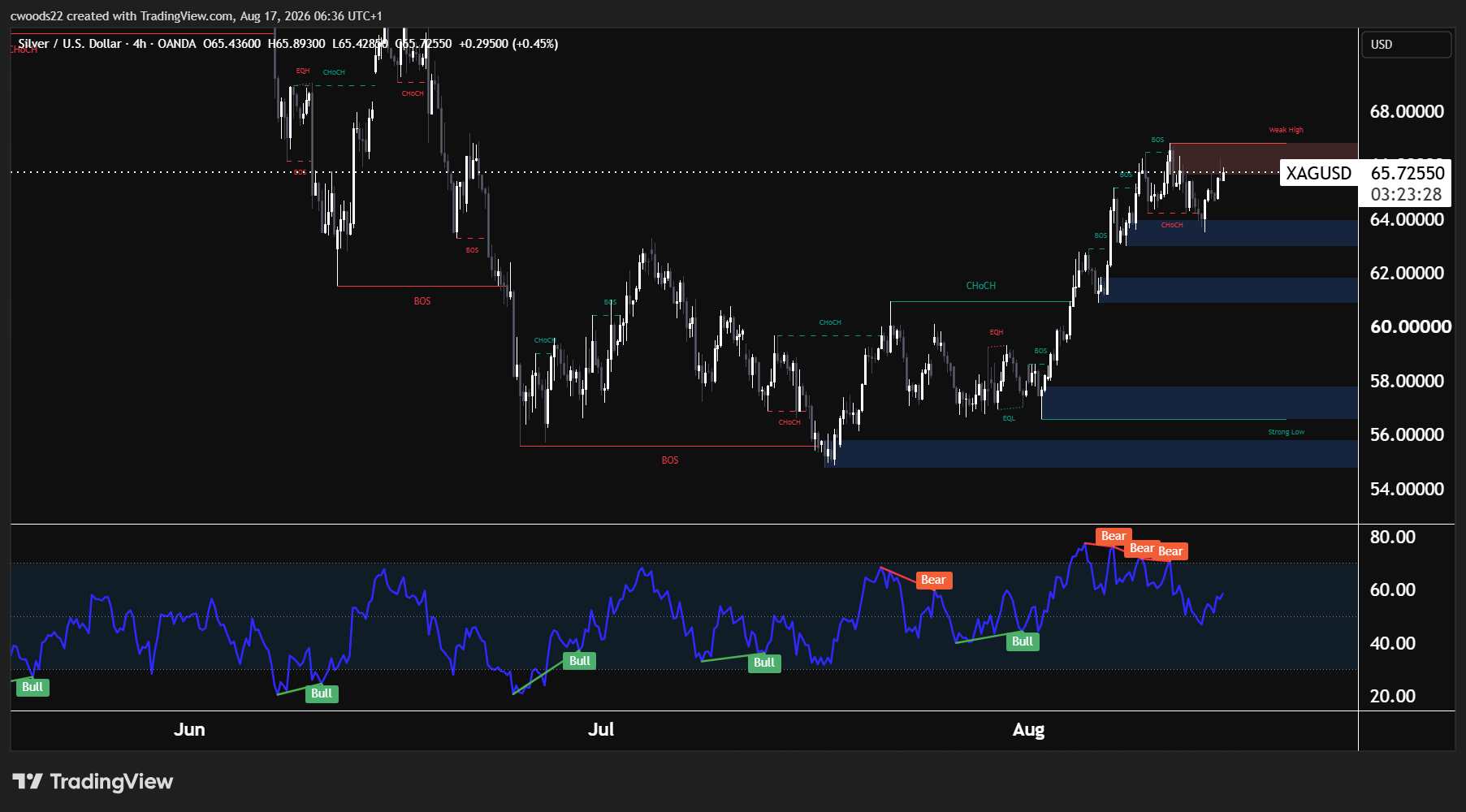Click the Jul label on time axis
Screen dimensions: 1466x812
point(601,729)
